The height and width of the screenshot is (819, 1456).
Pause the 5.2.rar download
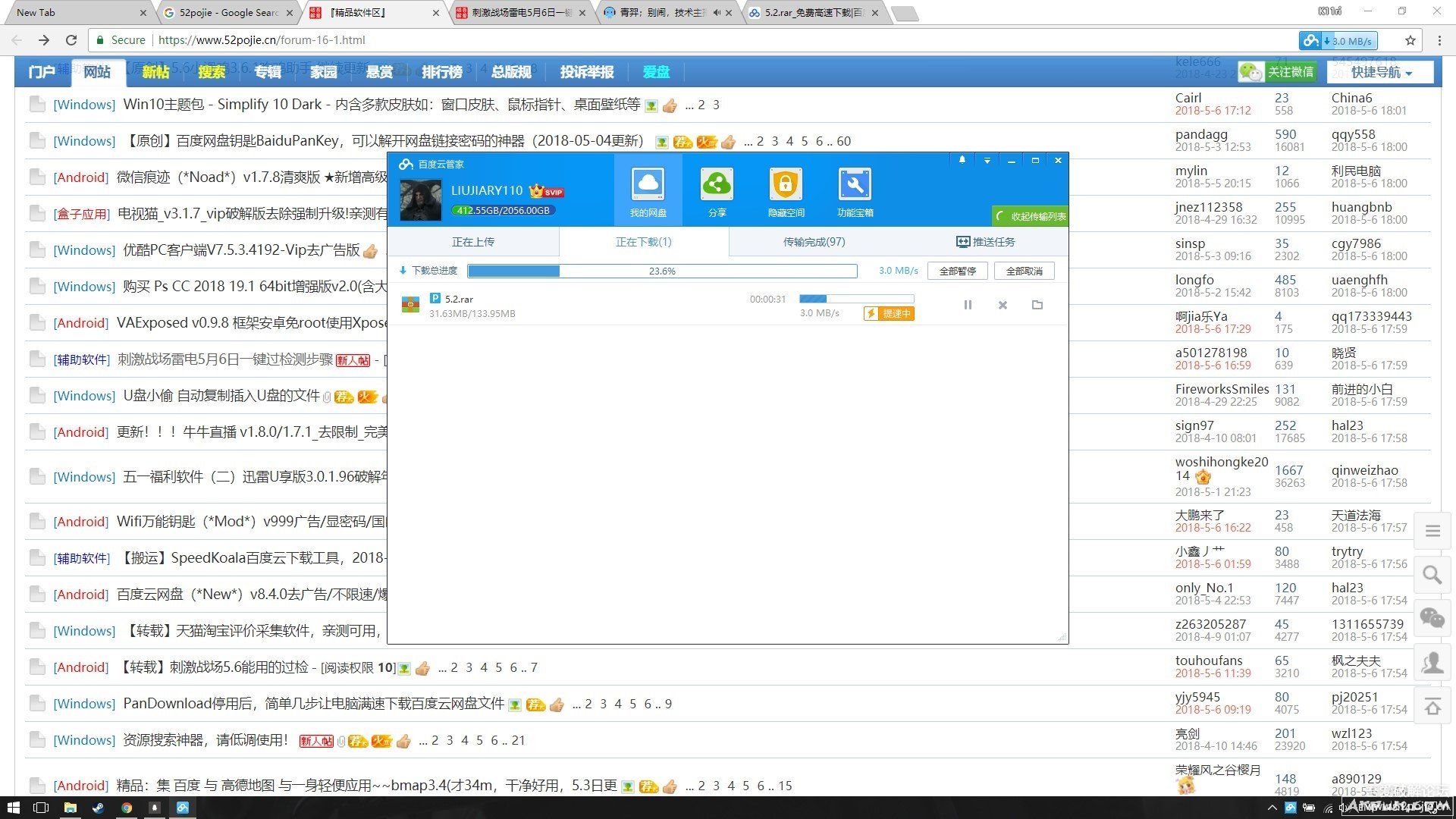968,304
